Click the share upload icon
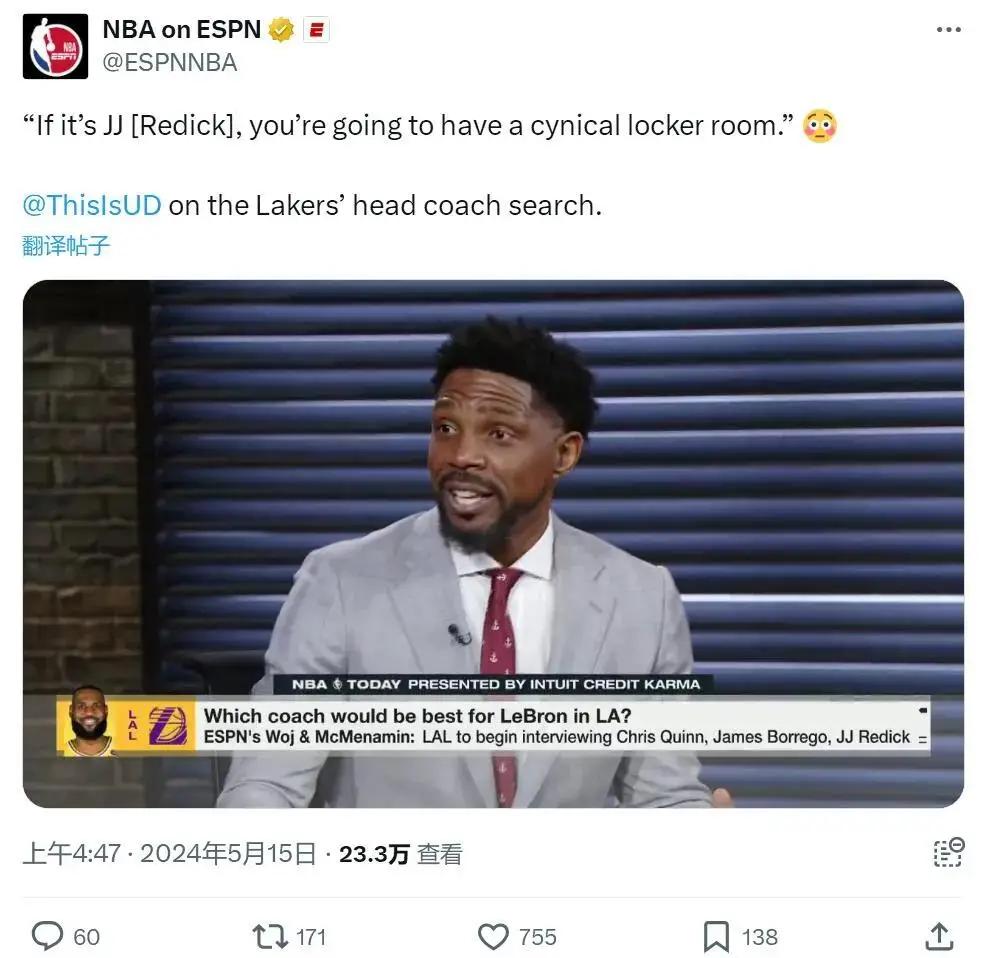The image size is (991, 958). click(x=939, y=936)
